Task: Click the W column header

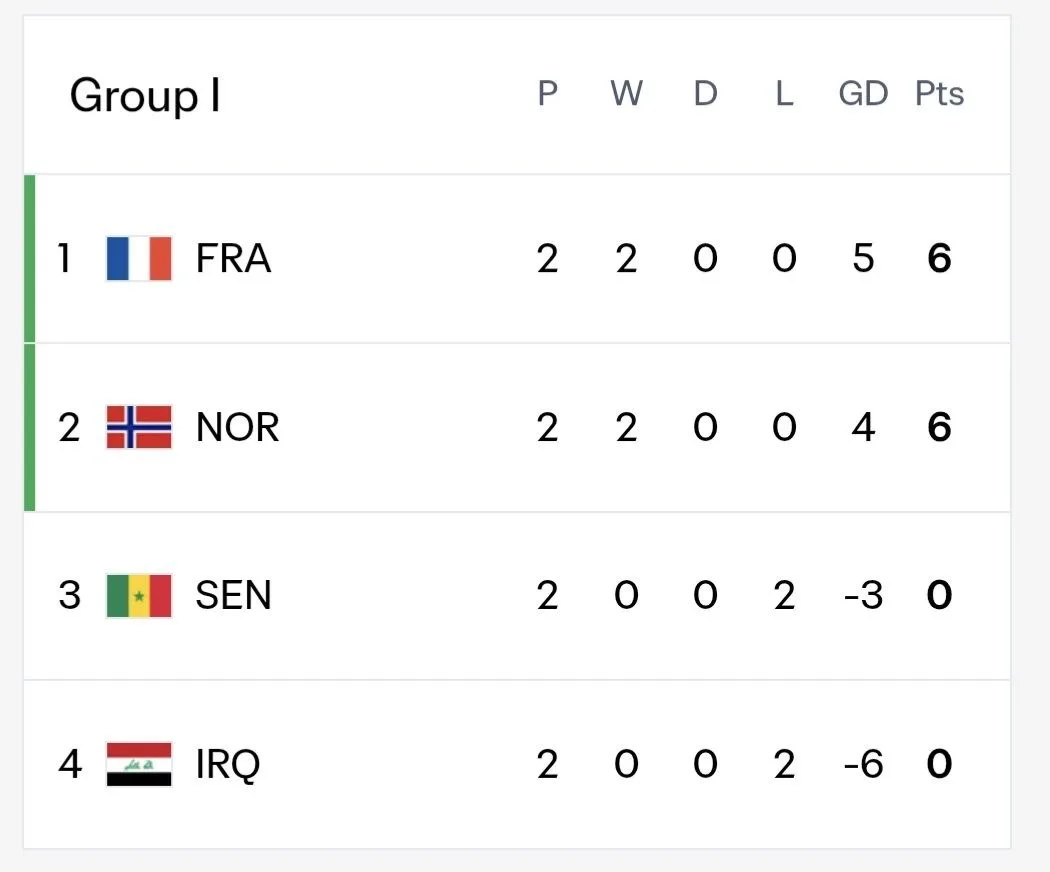Action: pyautogui.click(x=626, y=93)
